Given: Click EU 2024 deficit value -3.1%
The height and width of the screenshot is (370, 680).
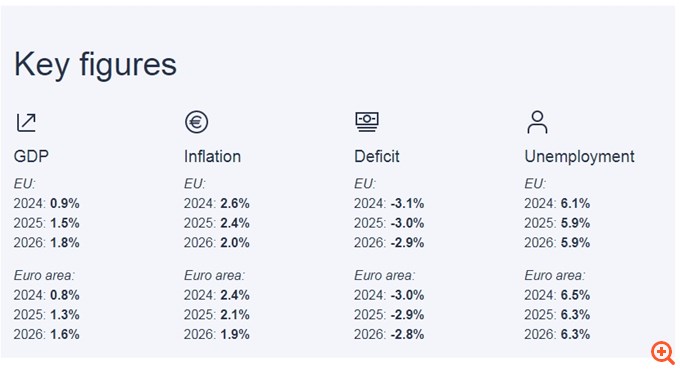Looking at the screenshot, I should (x=407, y=203).
